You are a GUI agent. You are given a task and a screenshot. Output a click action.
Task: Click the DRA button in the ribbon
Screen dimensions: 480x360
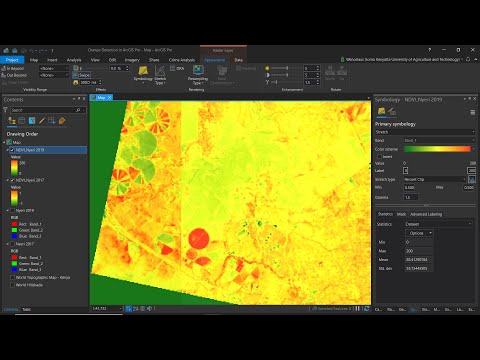tap(177, 68)
